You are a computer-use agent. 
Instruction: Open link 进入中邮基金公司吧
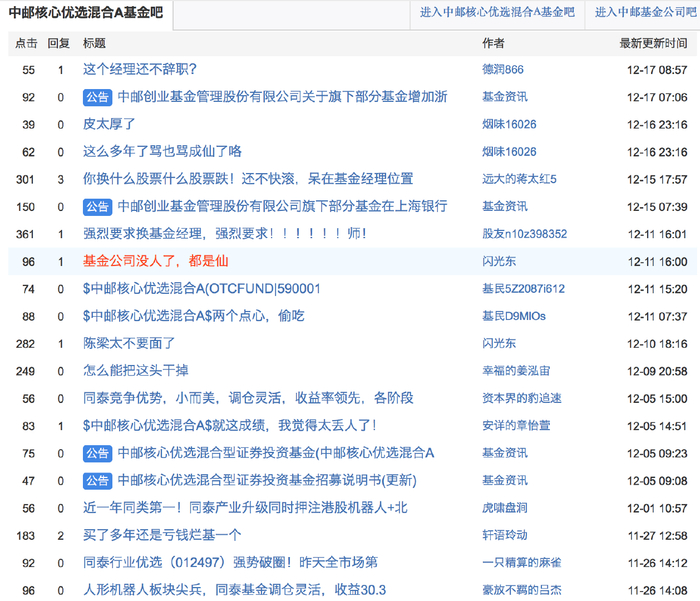[646, 13]
